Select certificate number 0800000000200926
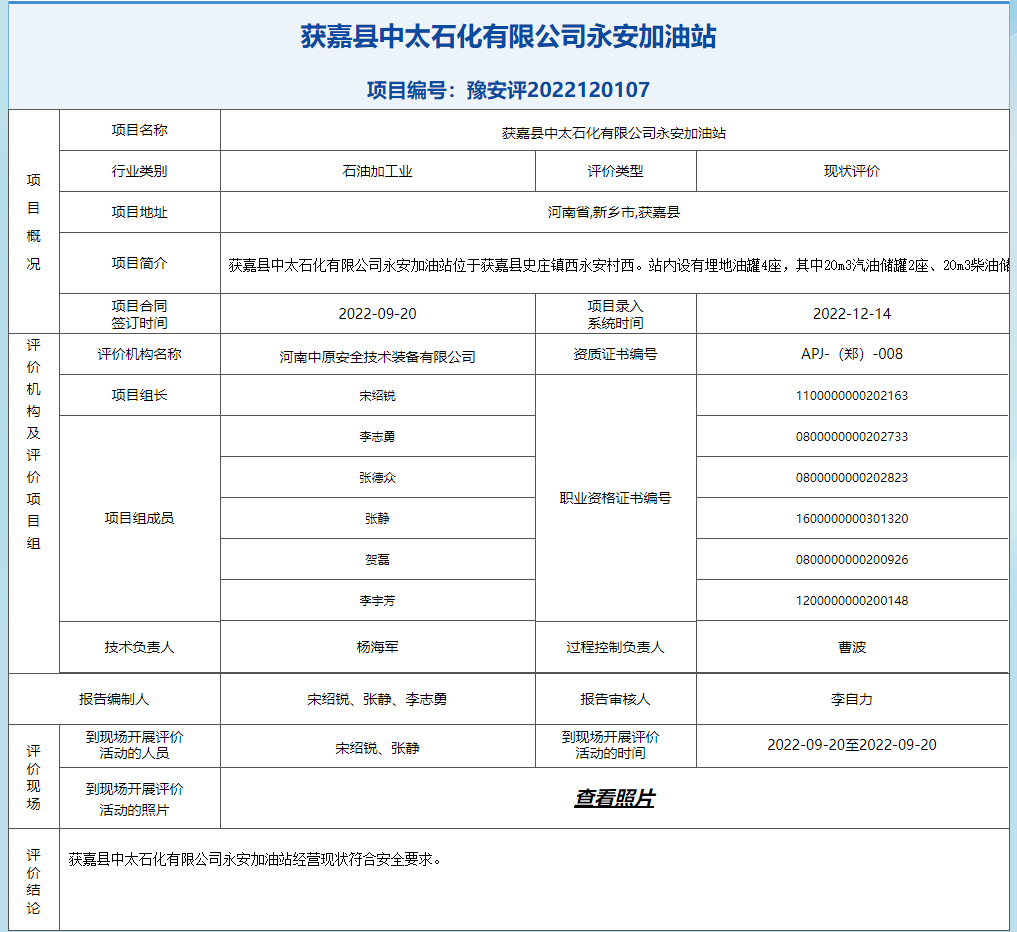The image size is (1017, 932). (x=852, y=559)
